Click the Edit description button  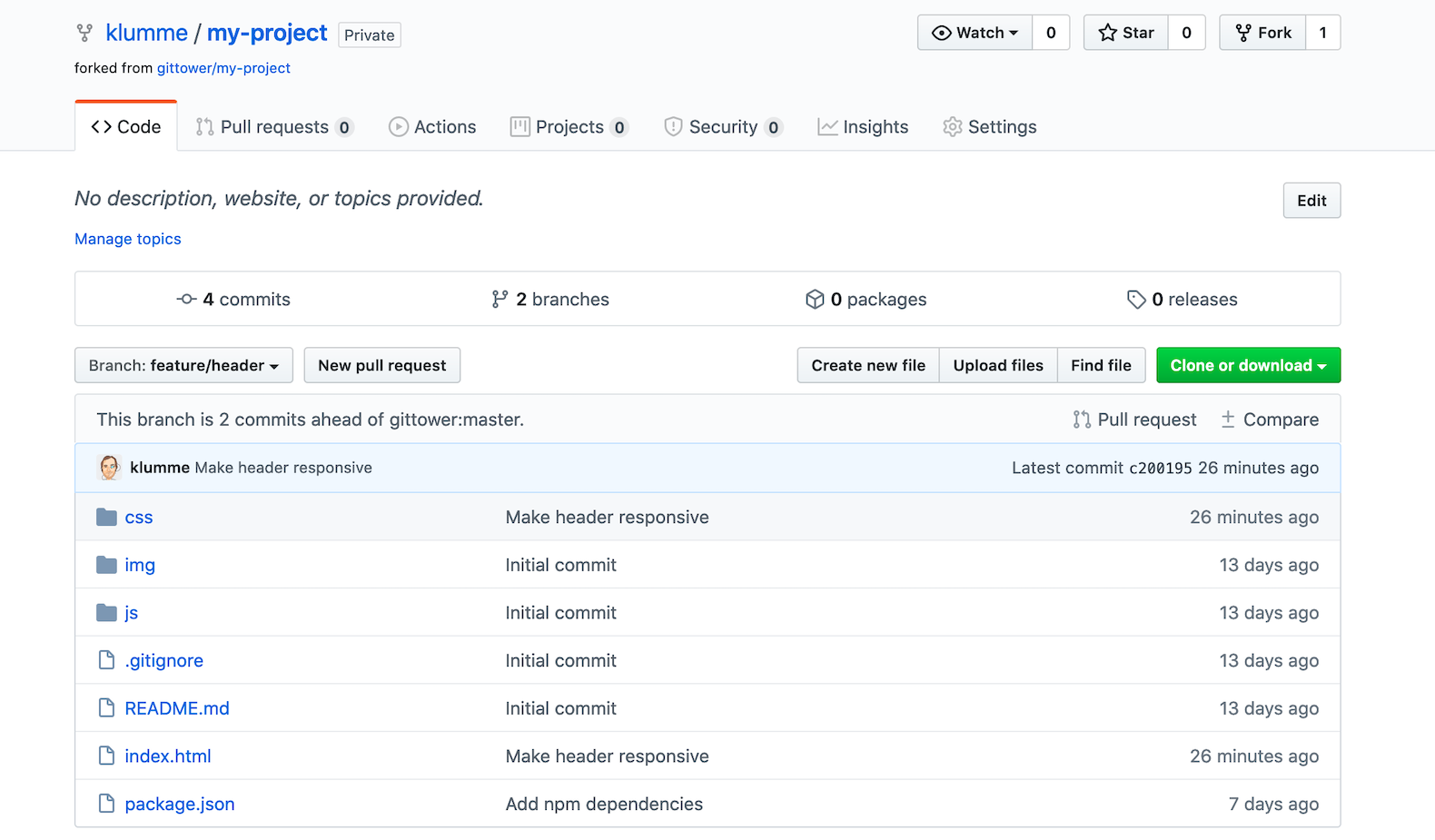pyautogui.click(x=1311, y=201)
